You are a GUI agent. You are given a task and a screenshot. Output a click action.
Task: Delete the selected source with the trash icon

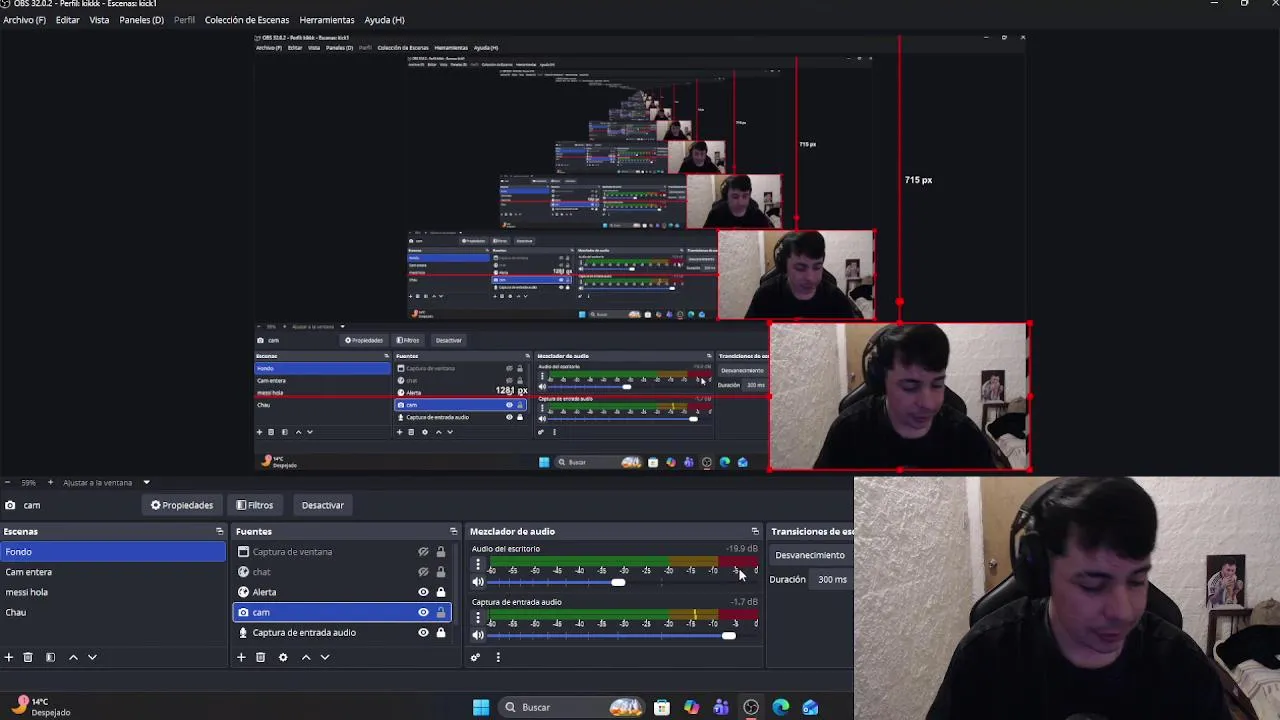pyautogui.click(x=260, y=657)
